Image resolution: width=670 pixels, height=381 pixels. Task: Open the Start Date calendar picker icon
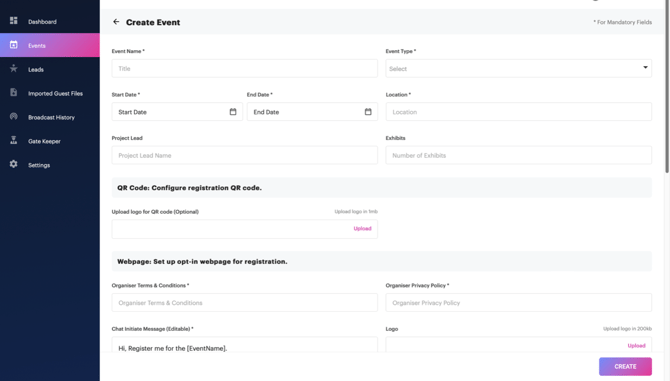pos(233,111)
